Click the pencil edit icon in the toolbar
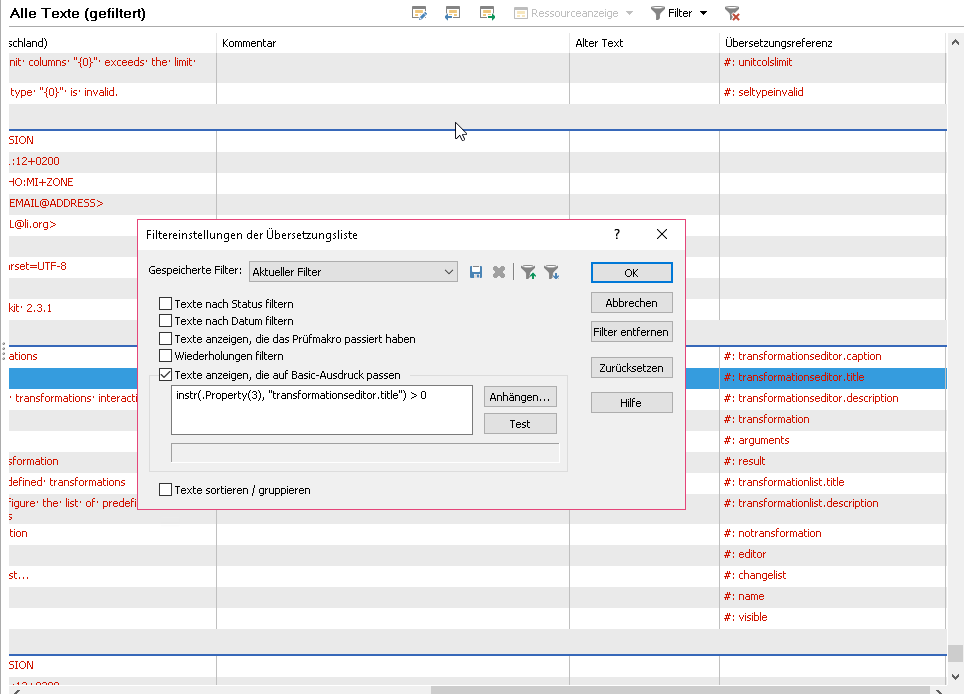Screen dimensions: 967x694 pyautogui.click(x=420, y=12)
